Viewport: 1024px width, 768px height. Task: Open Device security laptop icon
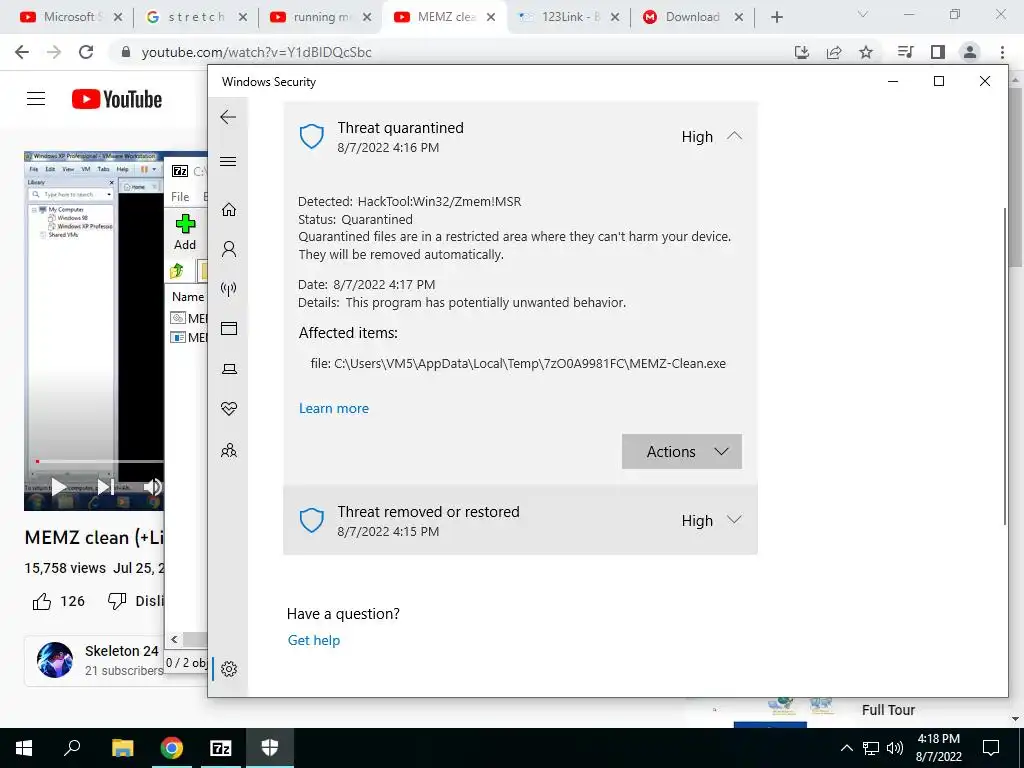(229, 369)
